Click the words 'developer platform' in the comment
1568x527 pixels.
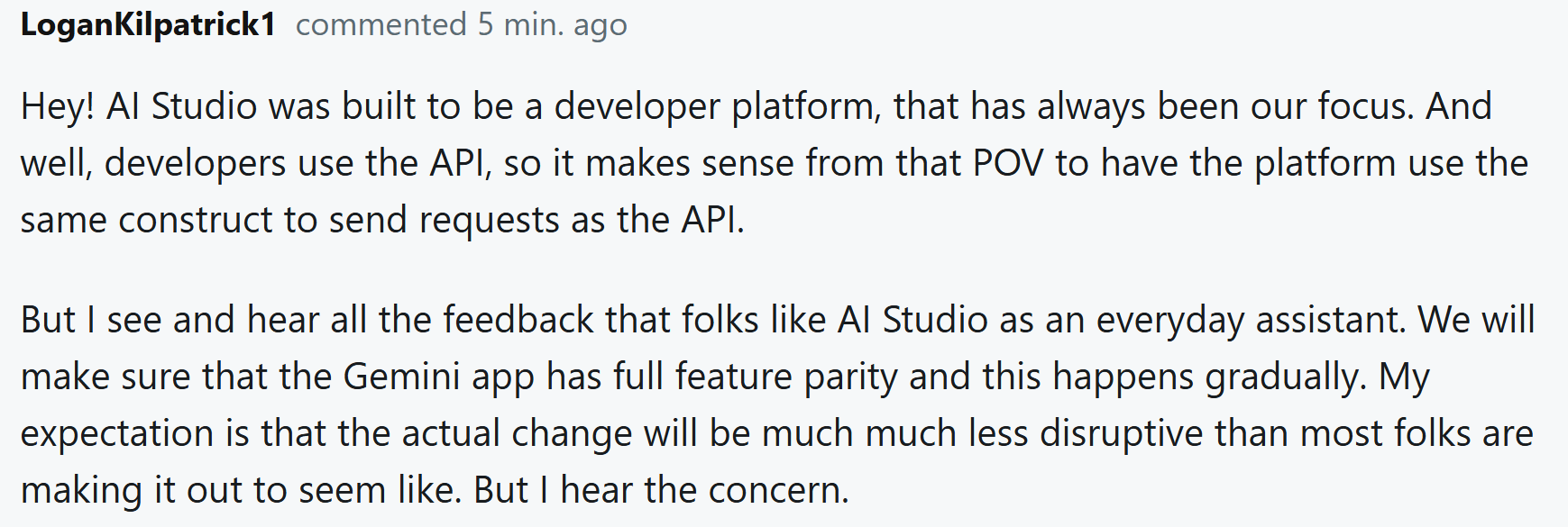[713, 107]
